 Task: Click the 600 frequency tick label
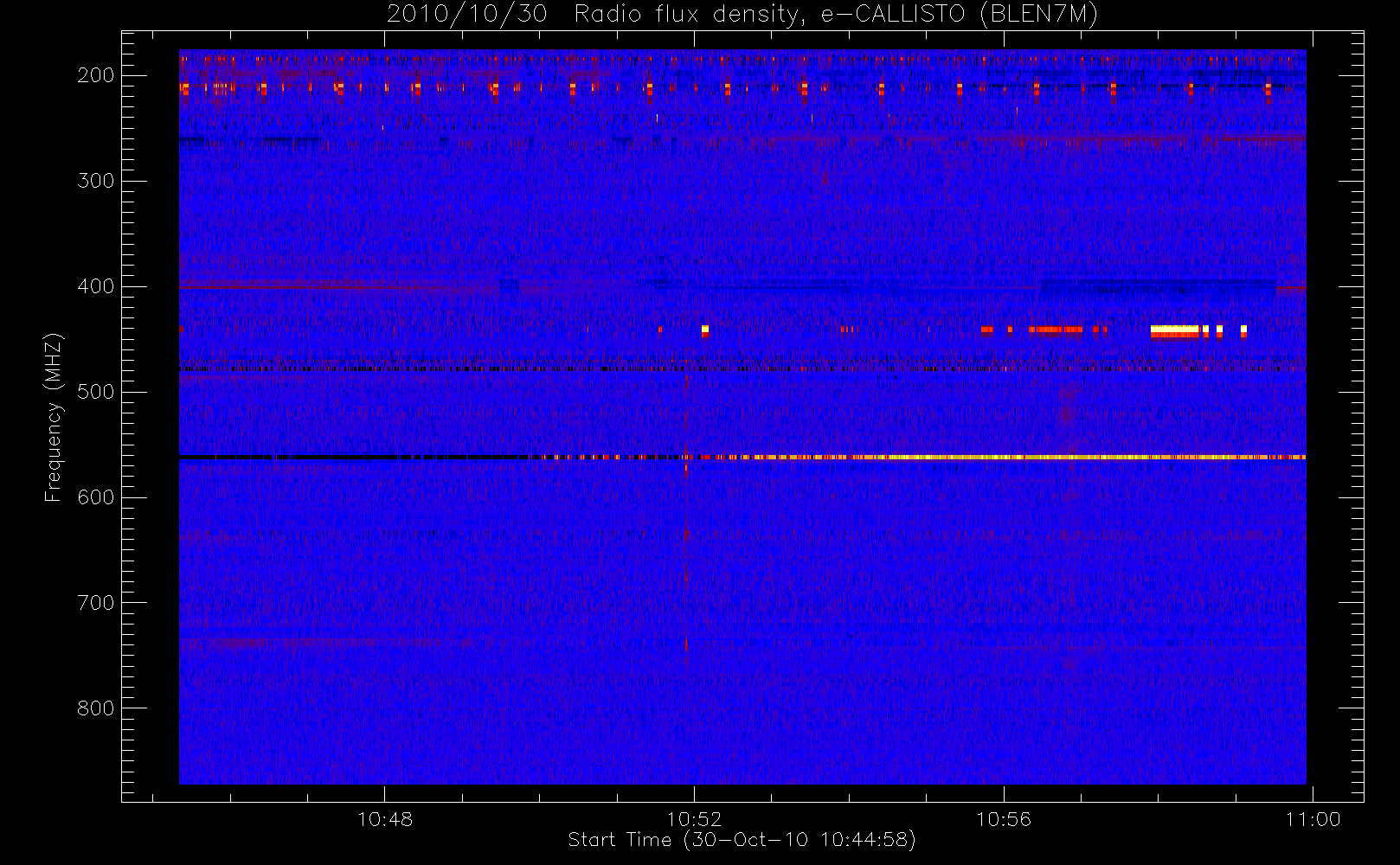[96, 497]
